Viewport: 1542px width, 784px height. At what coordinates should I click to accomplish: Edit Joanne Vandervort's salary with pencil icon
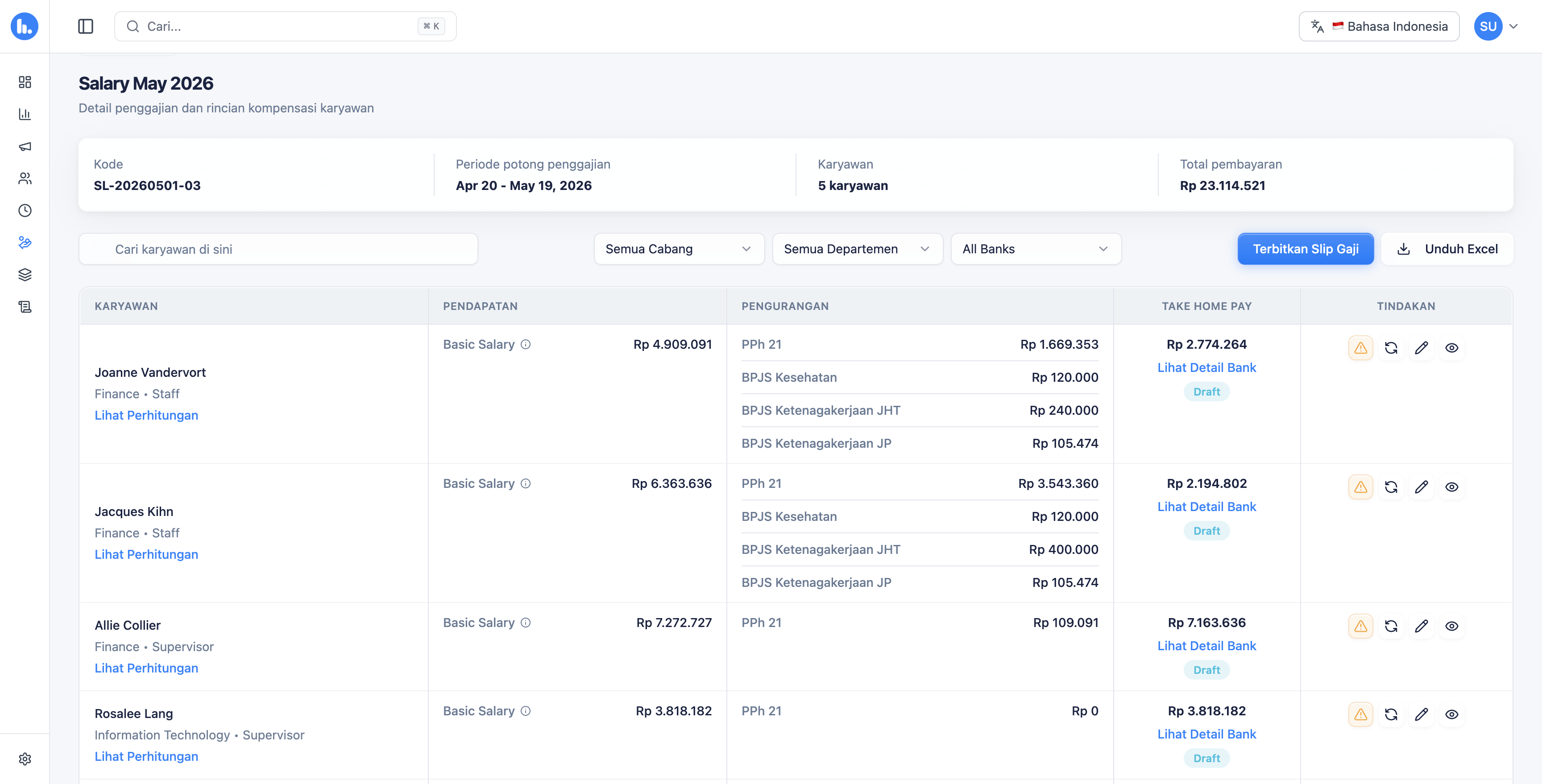1422,348
